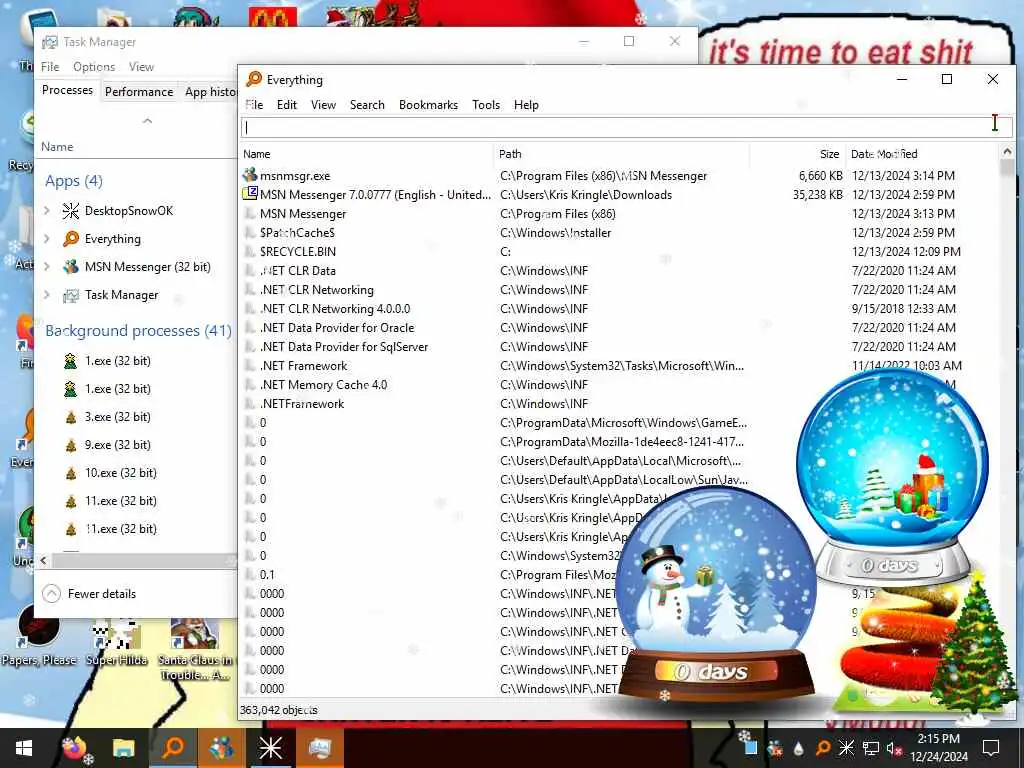Image resolution: width=1024 pixels, height=768 pixels.
Task: Open the Edit menu in Everything
Action: click(x=287, y=104)
